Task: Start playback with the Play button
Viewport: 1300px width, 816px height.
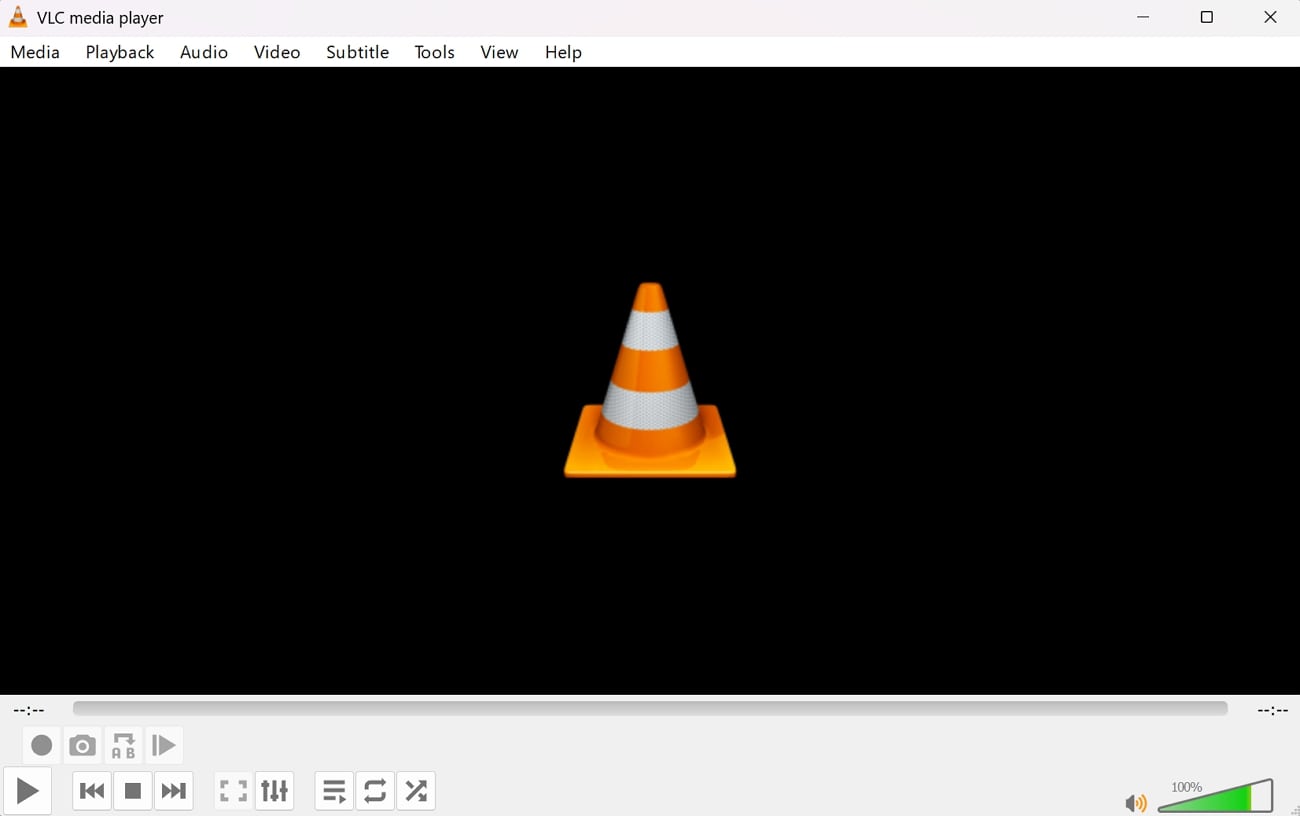Action: tap(27, 791)
